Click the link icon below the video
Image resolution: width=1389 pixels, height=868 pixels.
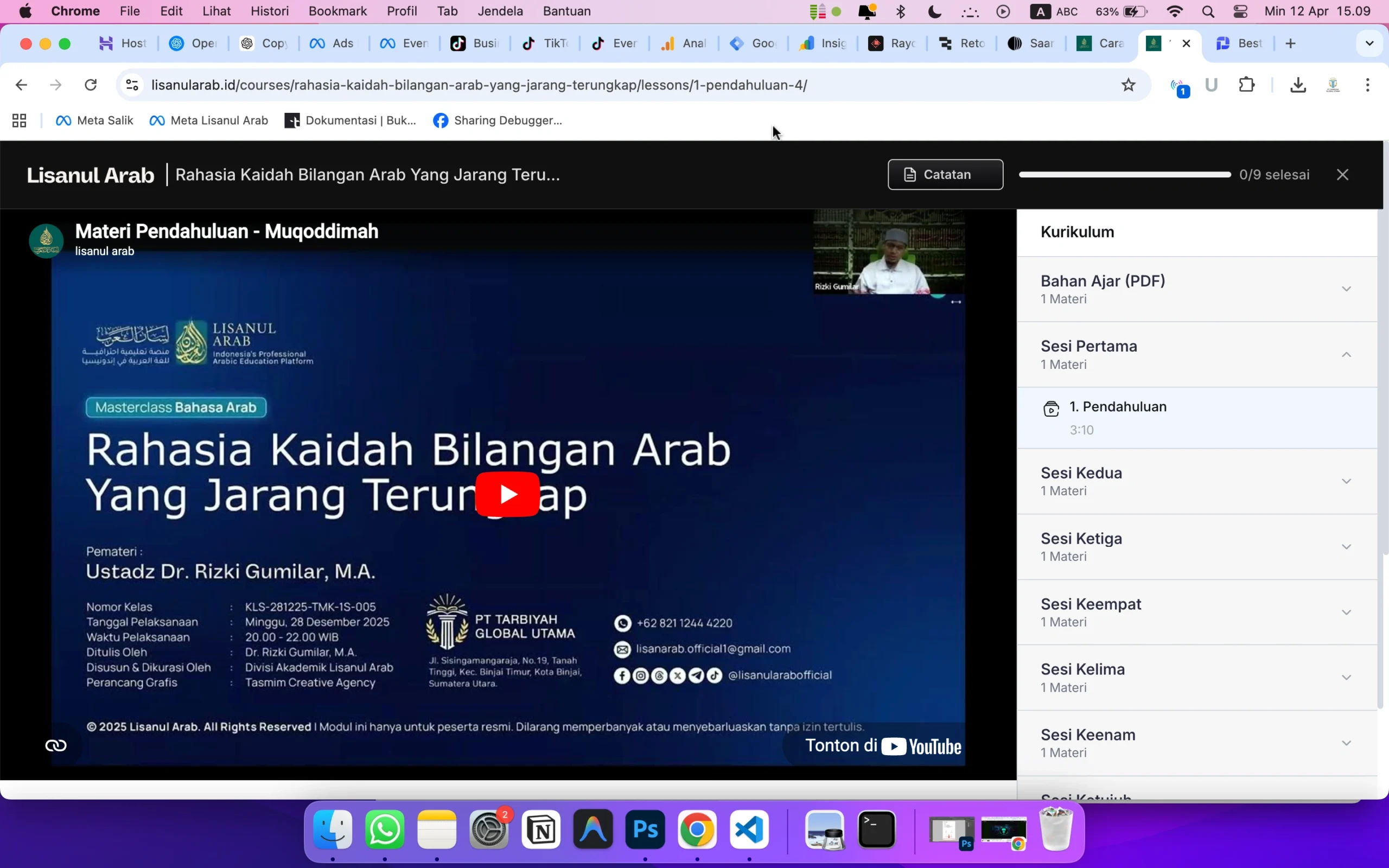pyautogui.click(x=55, y=744)
